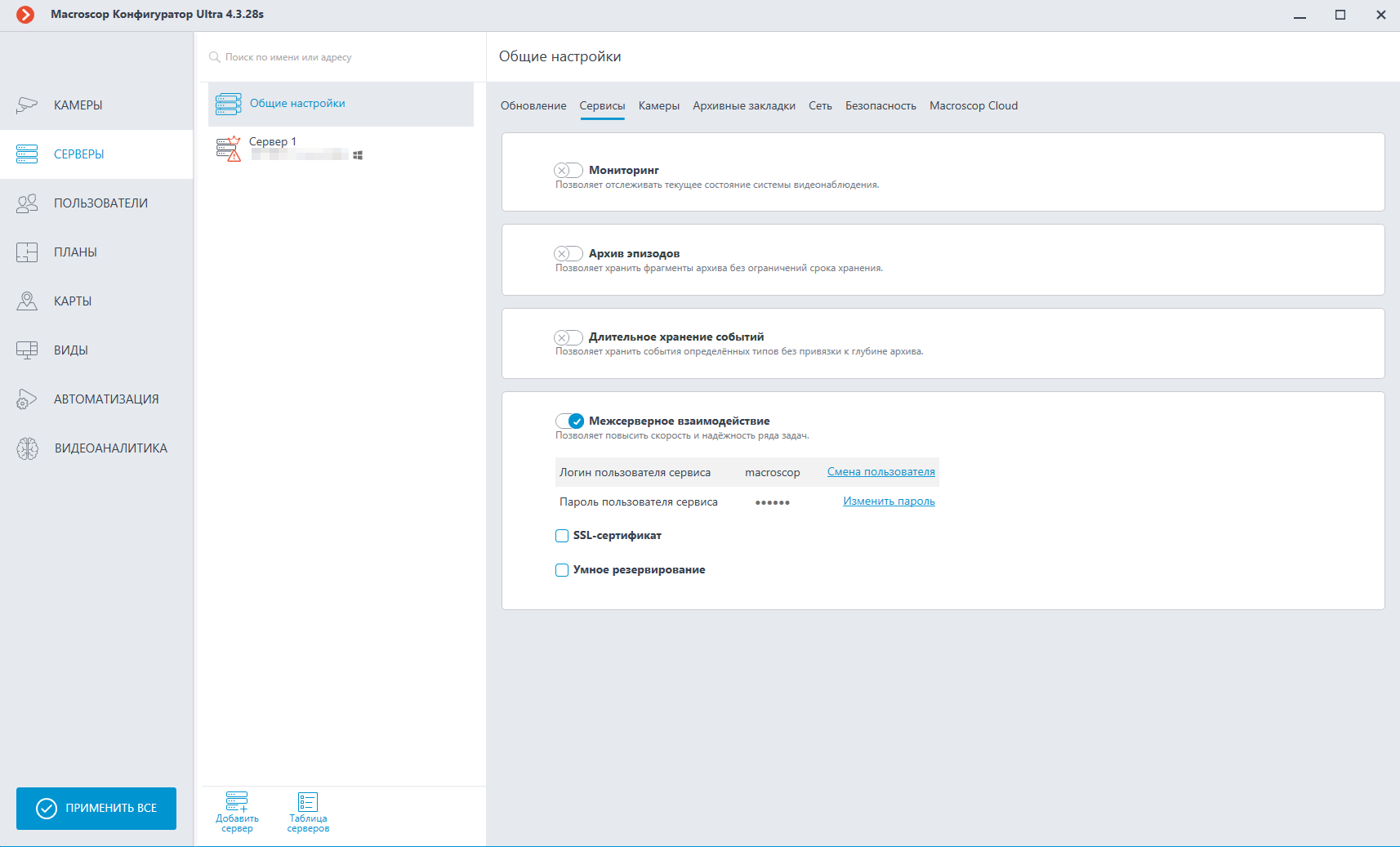Viewport: 1400px width, 847px height.
Task: Check the Умное резервирование checkbox
Action: pyautogui.click(x=562, y=570)
